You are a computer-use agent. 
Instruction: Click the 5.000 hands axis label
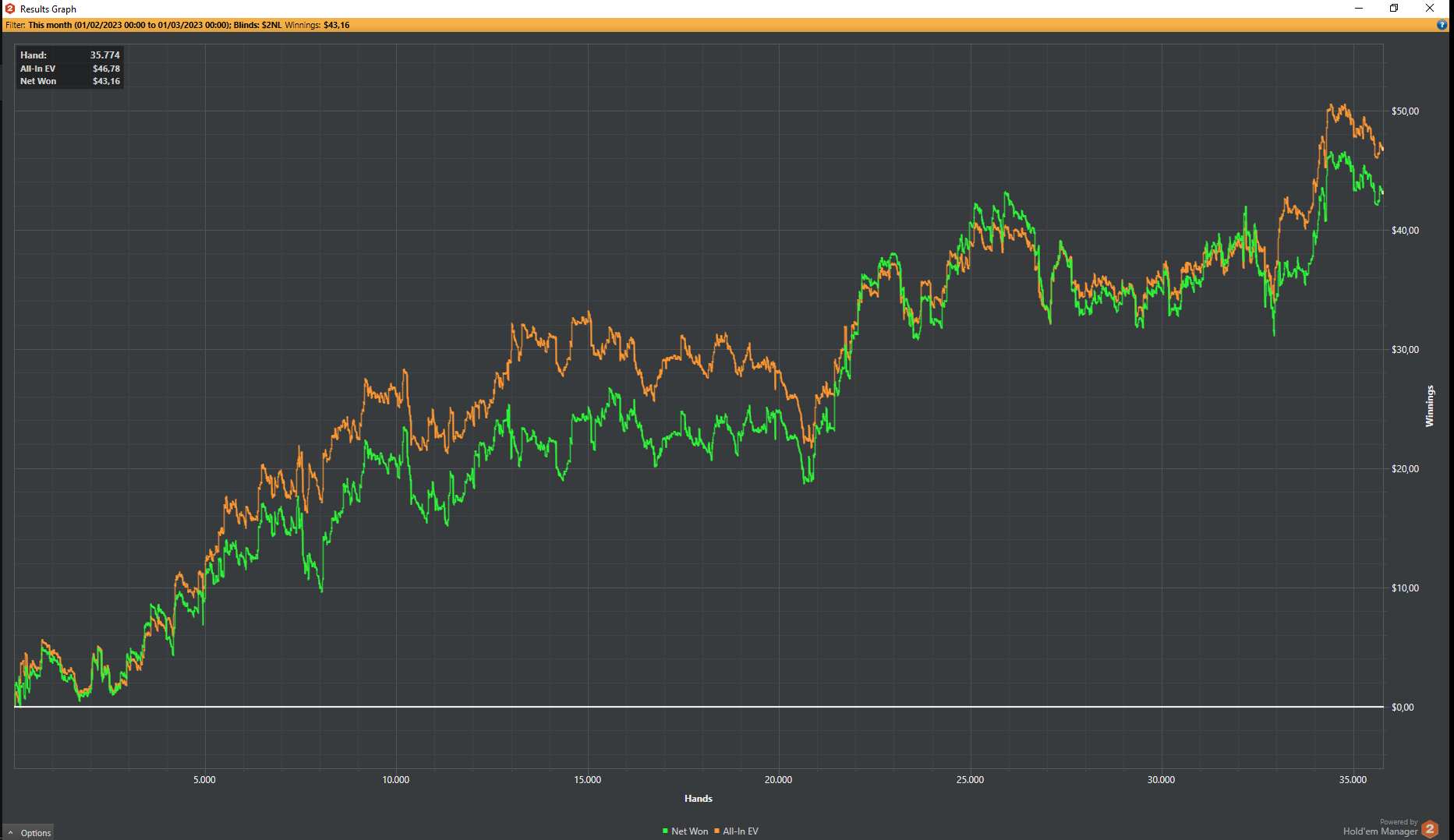204,780
